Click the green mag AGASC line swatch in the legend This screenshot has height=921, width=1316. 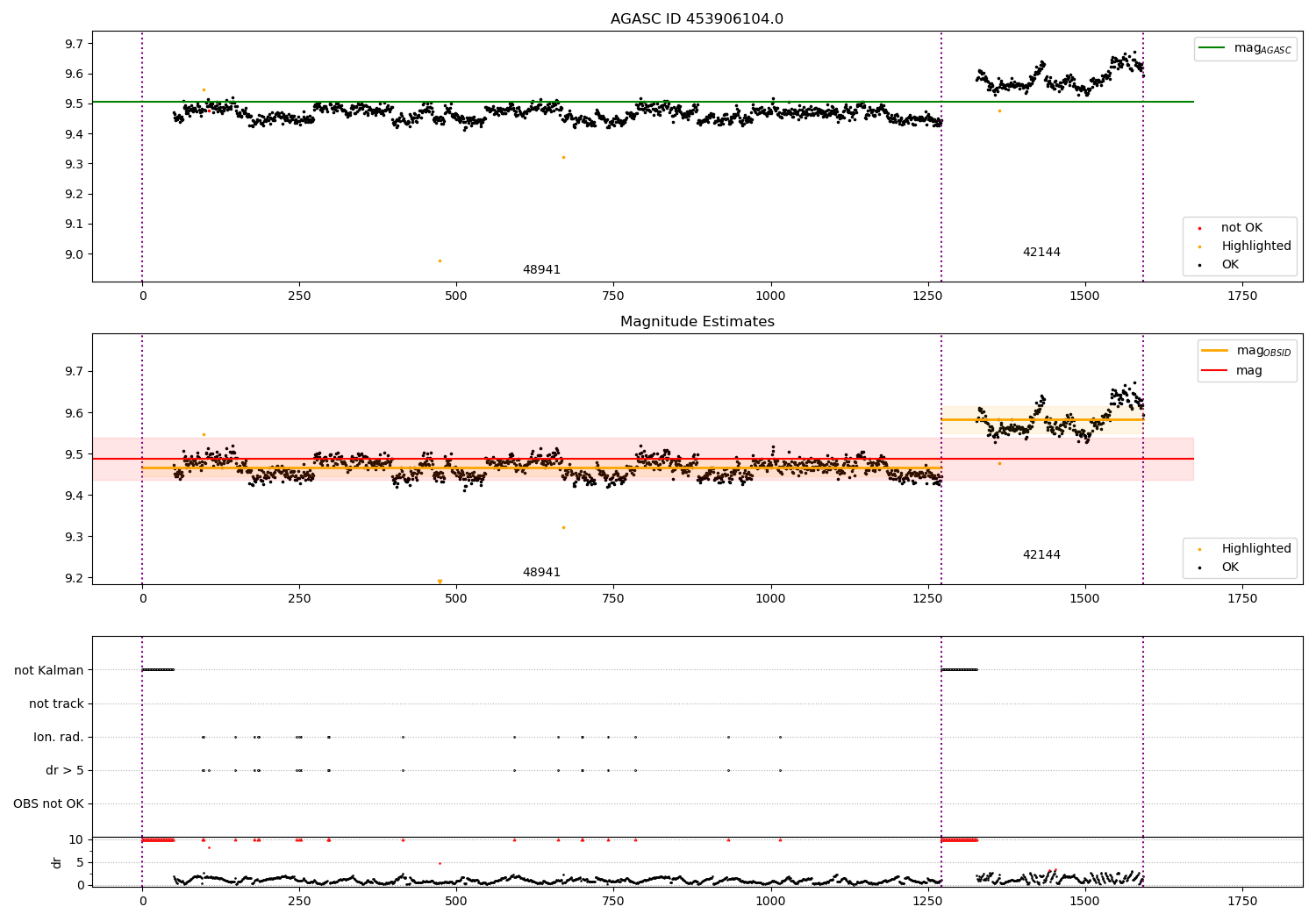click(x=1212, y=48)
